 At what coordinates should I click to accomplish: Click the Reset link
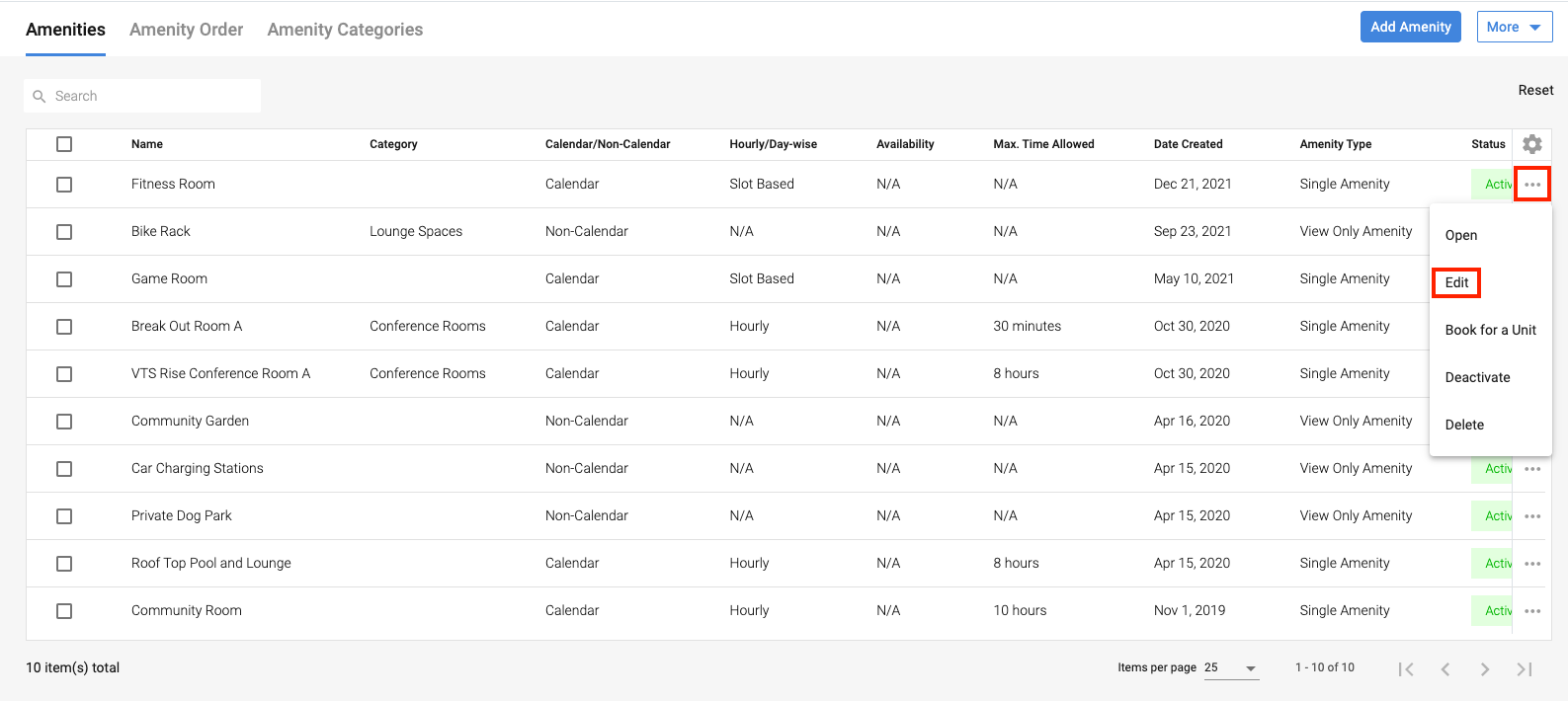[1535, 90]
